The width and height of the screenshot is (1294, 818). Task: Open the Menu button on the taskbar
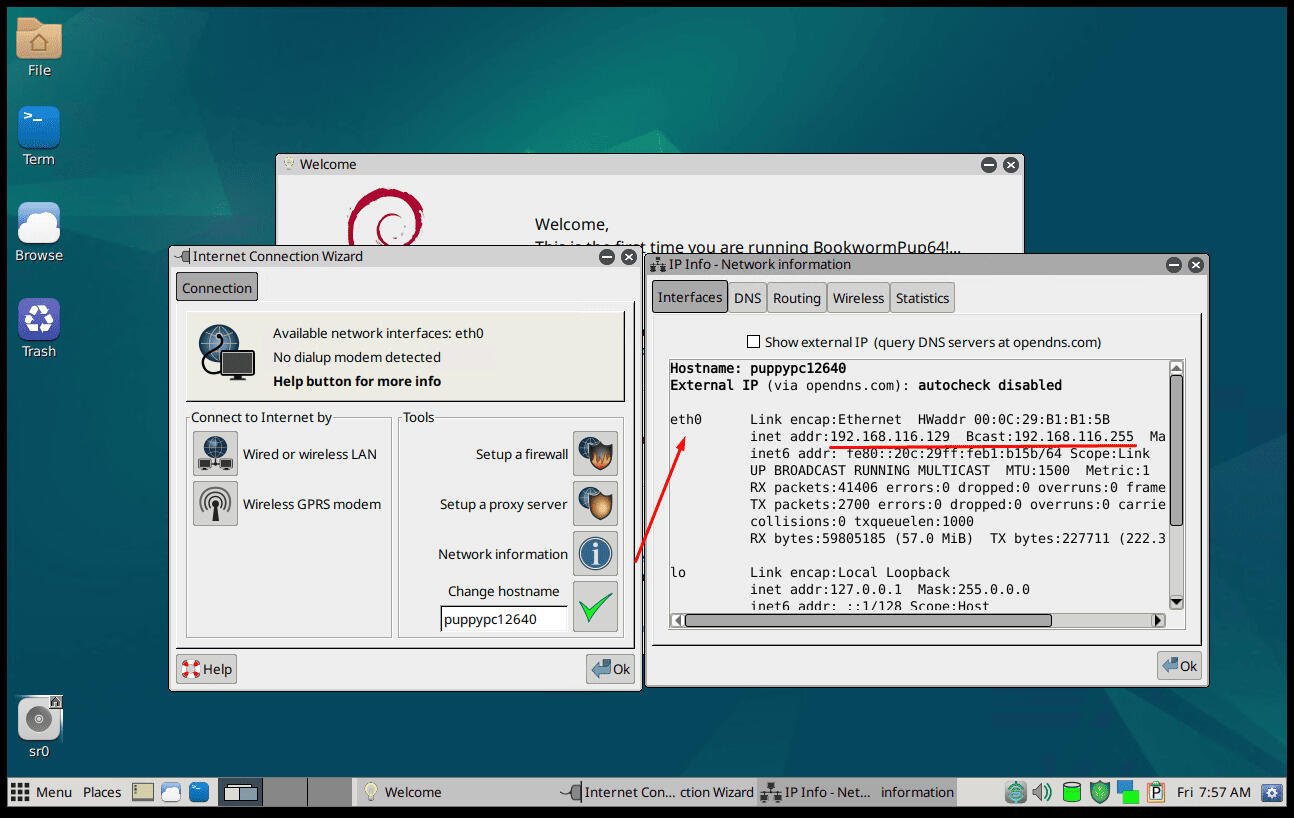pyautogui.click(x=41, y=792)
